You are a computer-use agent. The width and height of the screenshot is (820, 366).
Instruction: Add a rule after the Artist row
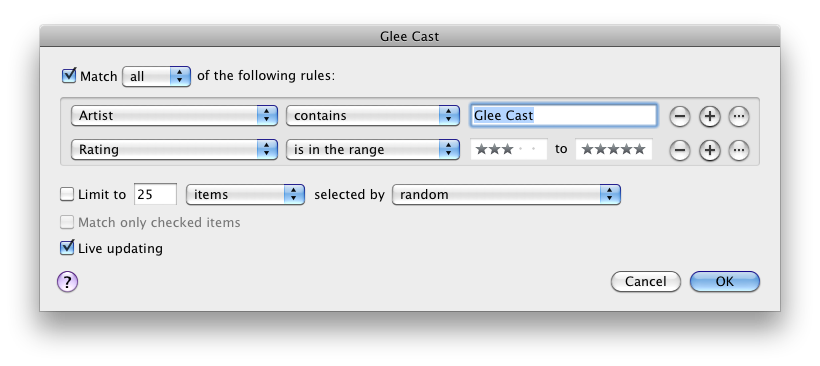click(x=709, y=117)
